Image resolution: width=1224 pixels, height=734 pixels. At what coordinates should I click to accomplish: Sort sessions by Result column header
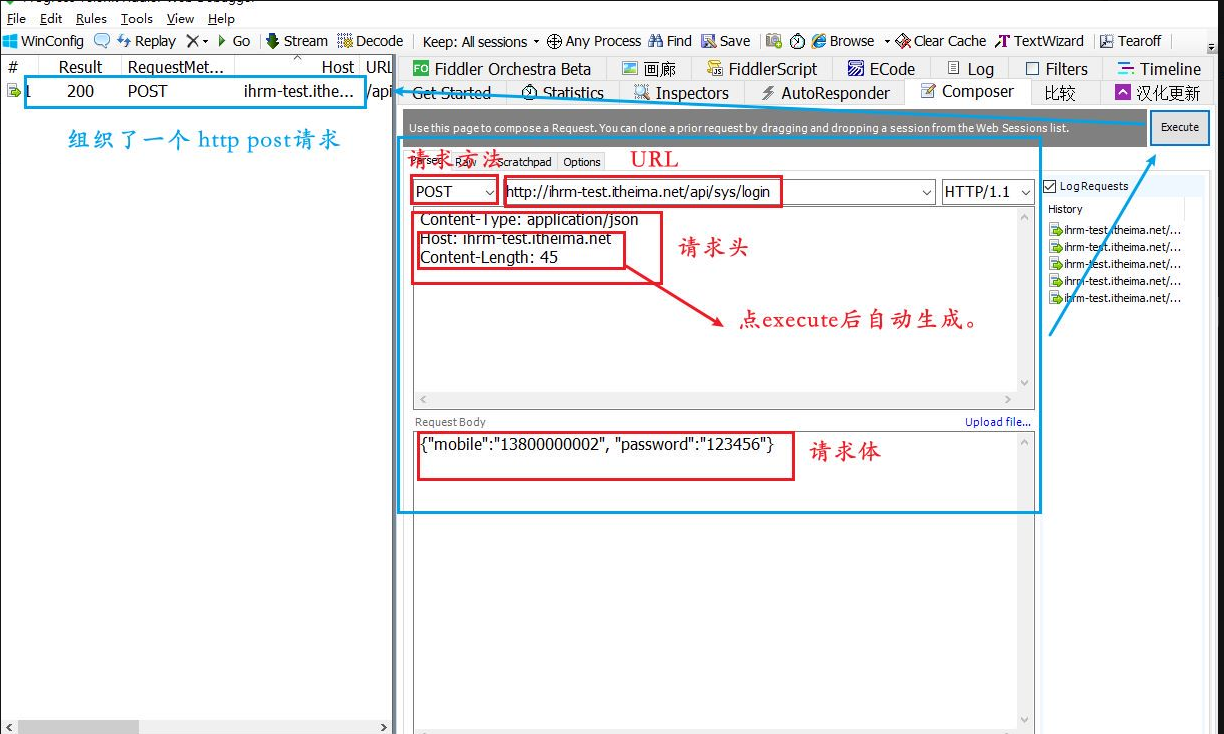tap(80, 67)
